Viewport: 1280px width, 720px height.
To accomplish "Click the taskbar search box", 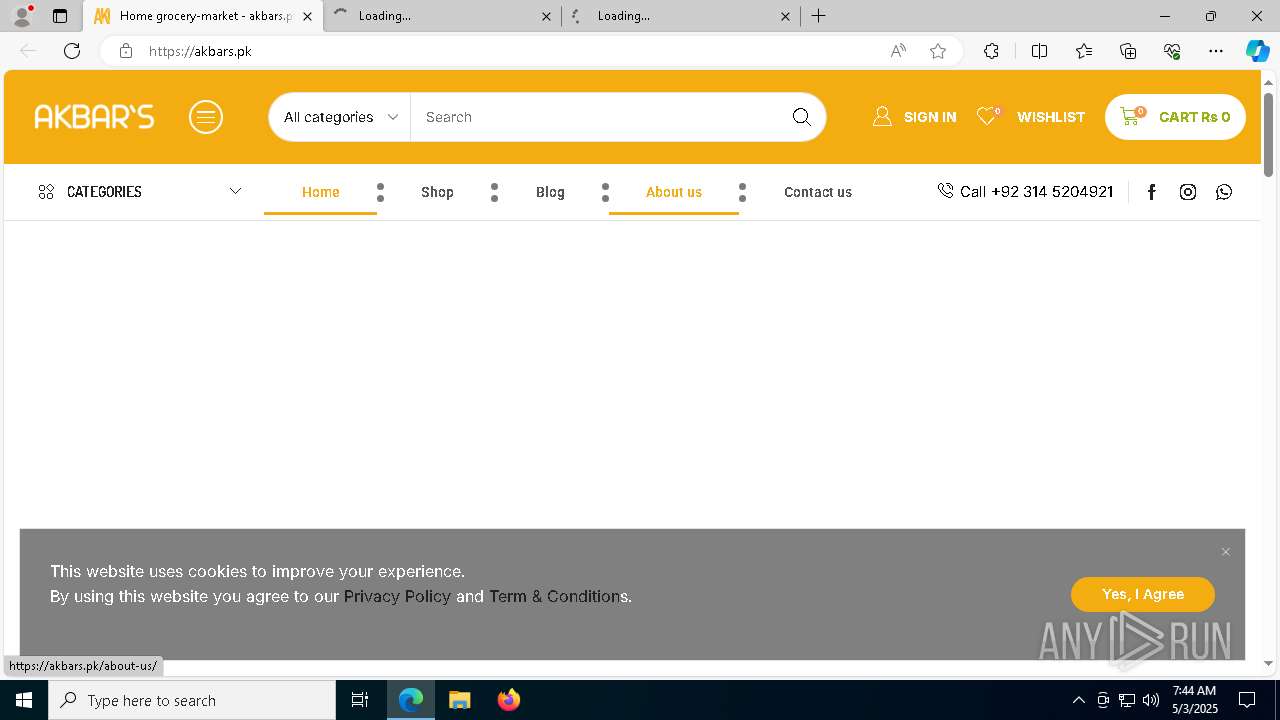I will [192, 700].
